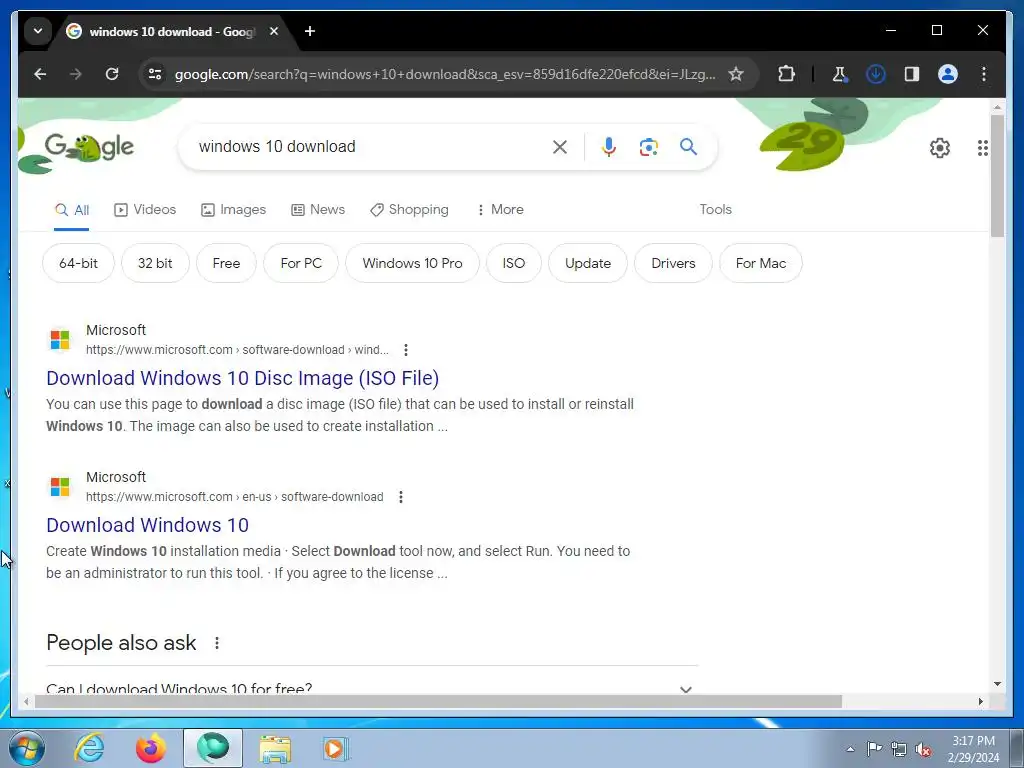Apply the Free filter chip
The width and height of the screenshot is (1024, 768).
pyautogui.click(x=227, y=263)
